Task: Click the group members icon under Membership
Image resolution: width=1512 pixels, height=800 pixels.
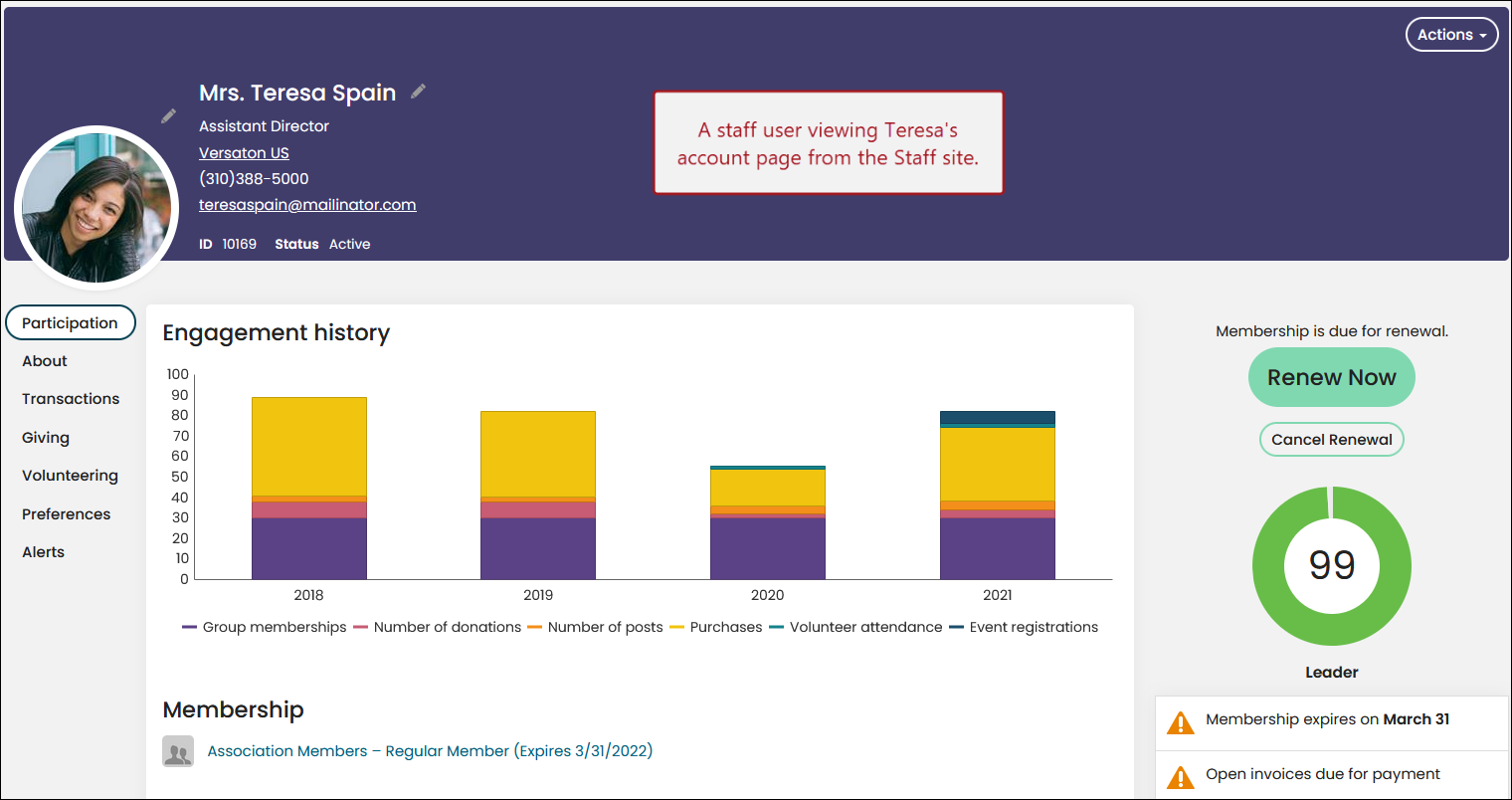Action: pyautogui.click(x=178, y=751)
